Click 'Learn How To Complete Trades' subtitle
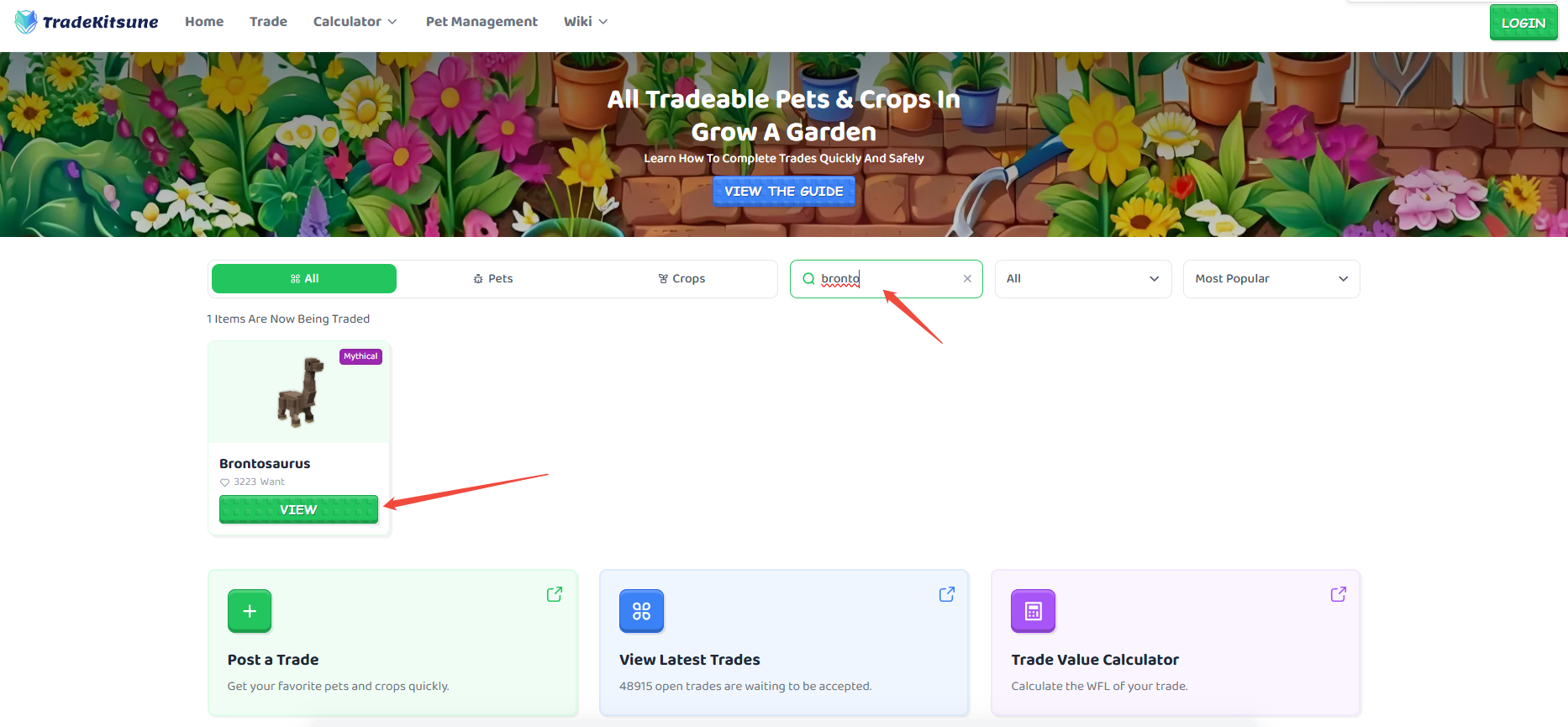Viewport: 1568px width, 727px height. pos(784,158)
